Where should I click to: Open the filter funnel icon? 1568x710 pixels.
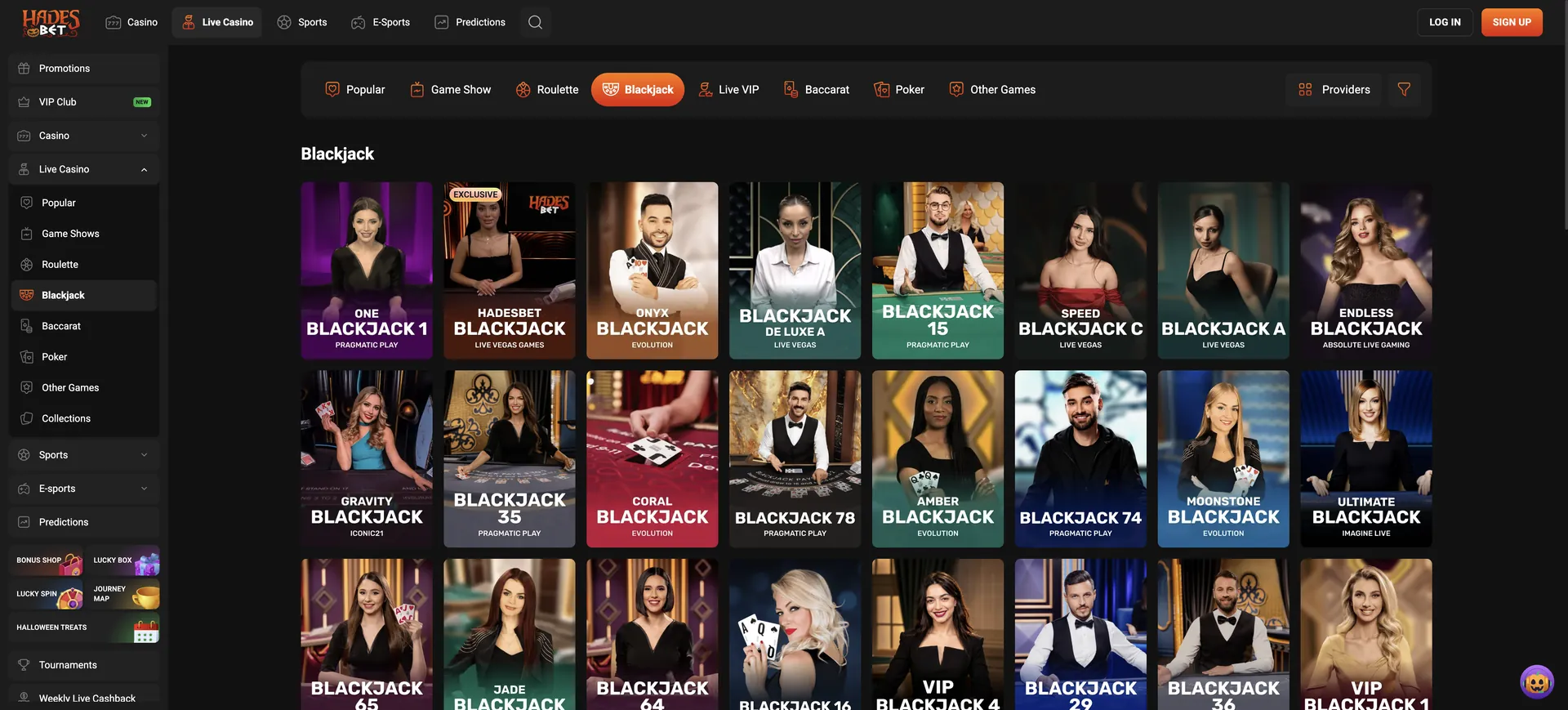tap(1404, 89)
